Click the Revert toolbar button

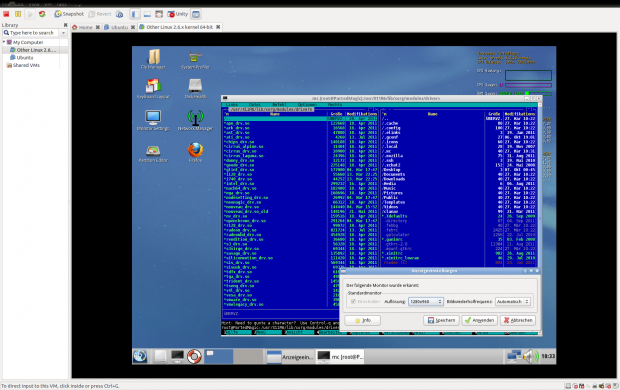pyautogui.click(x=100, y=14)
